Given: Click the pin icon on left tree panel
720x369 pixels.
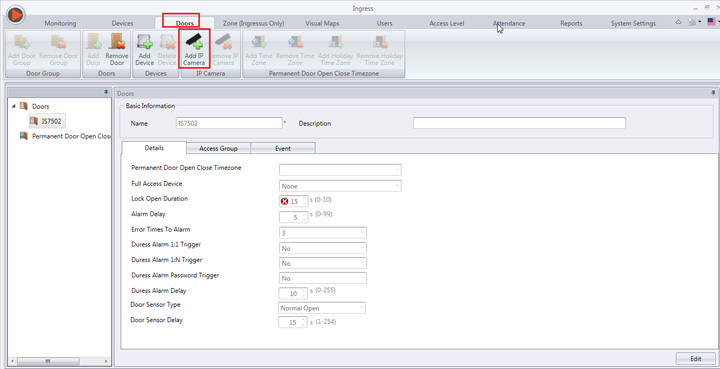Looking at the screenshot, I should (x=107, y=93).
